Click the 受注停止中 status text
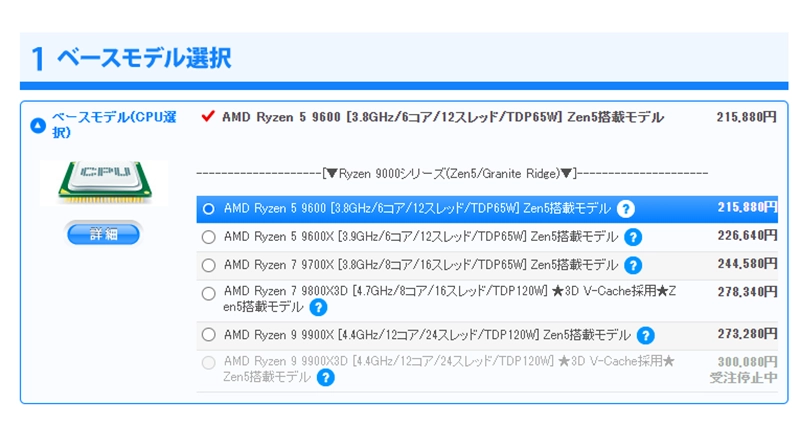 (x=744, y=378)
